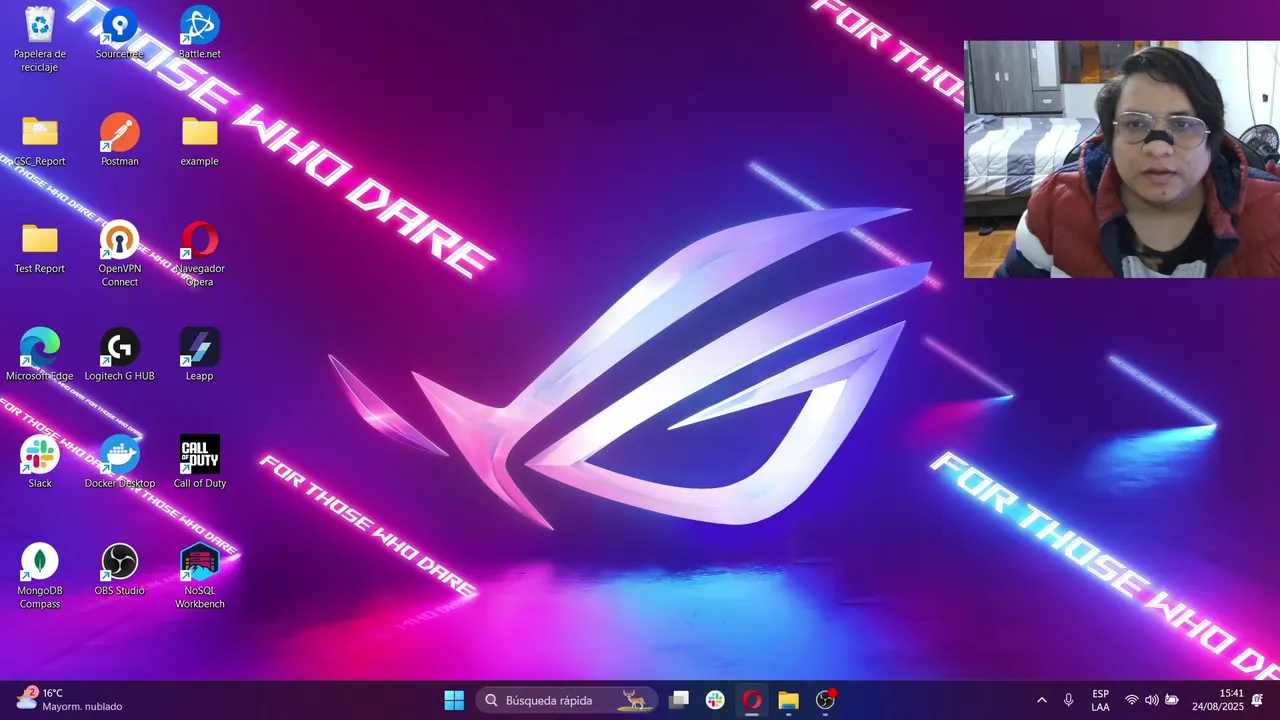This screenshot has width=1280, height=720.
Task: Open notifications bell in system tray
Action: (1257, 700)
